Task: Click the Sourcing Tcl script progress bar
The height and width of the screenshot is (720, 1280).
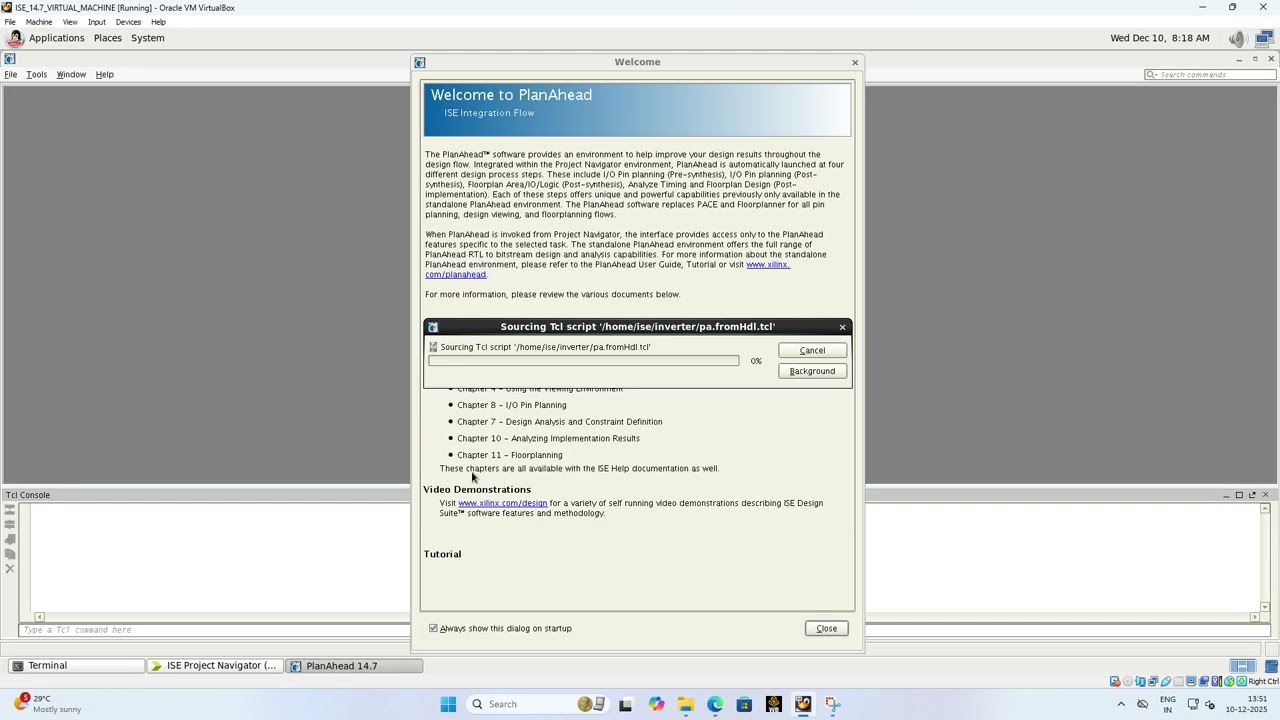Action: pos(584,361)
